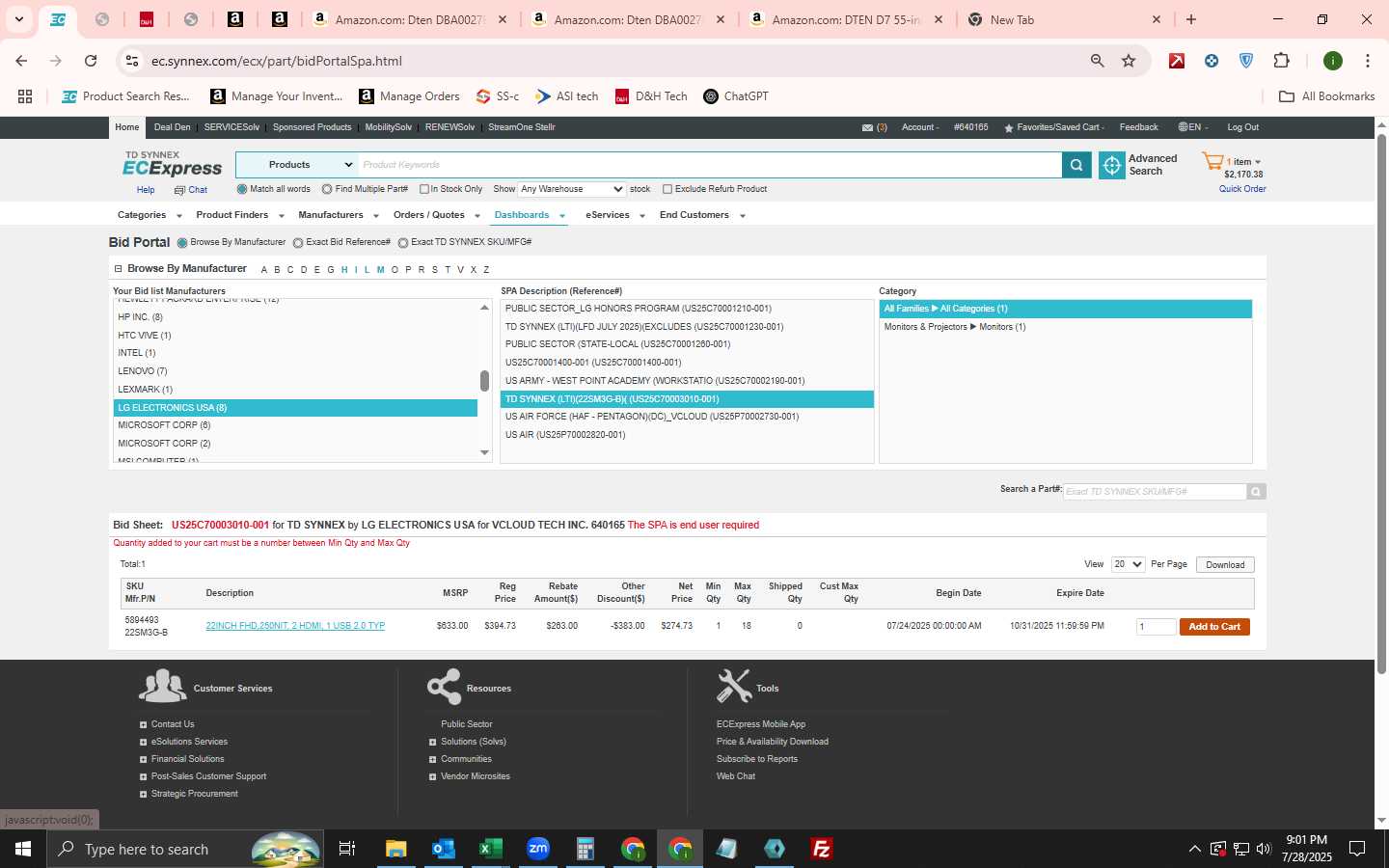The width and height of the screenshot is (1389, 868).
Task: Open Advanced Search crosshair icon
Action: click(x=1112, y=165)
